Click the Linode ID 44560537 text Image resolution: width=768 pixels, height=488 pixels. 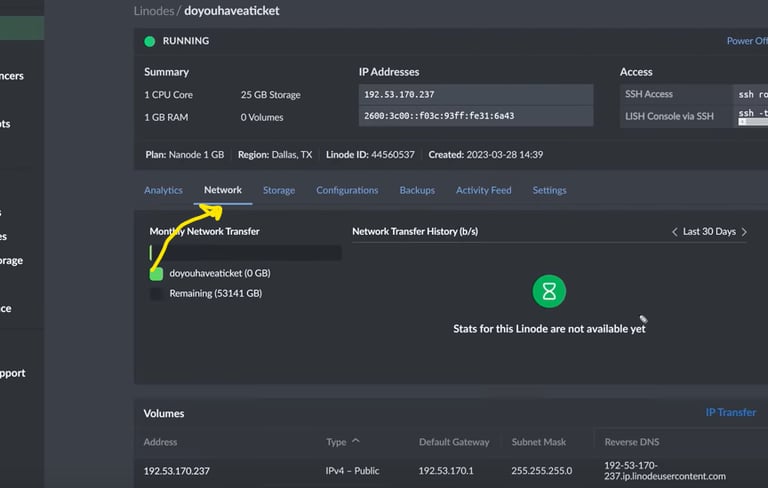pos(370,155)
